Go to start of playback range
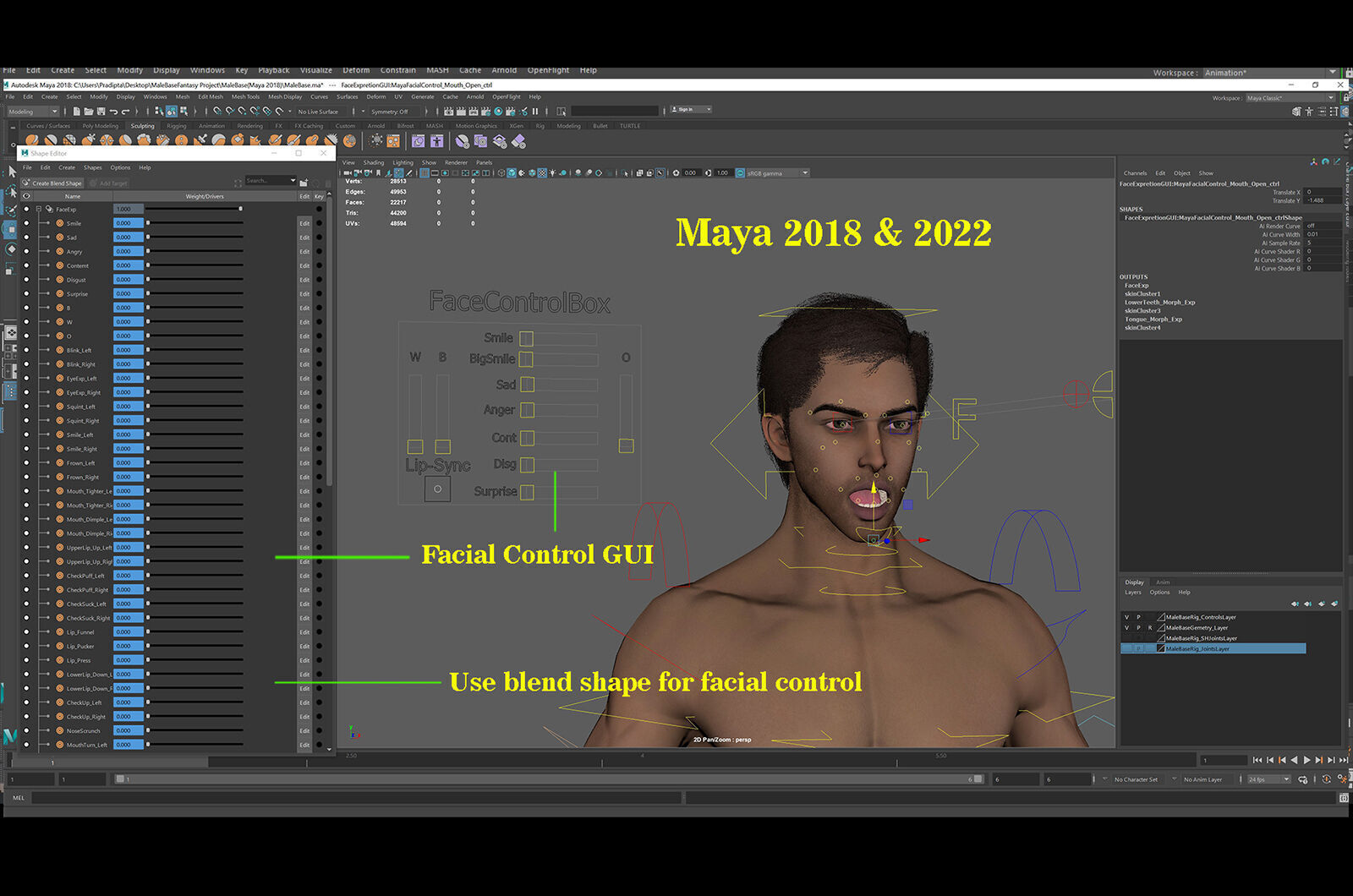 tap(1257, 760)
